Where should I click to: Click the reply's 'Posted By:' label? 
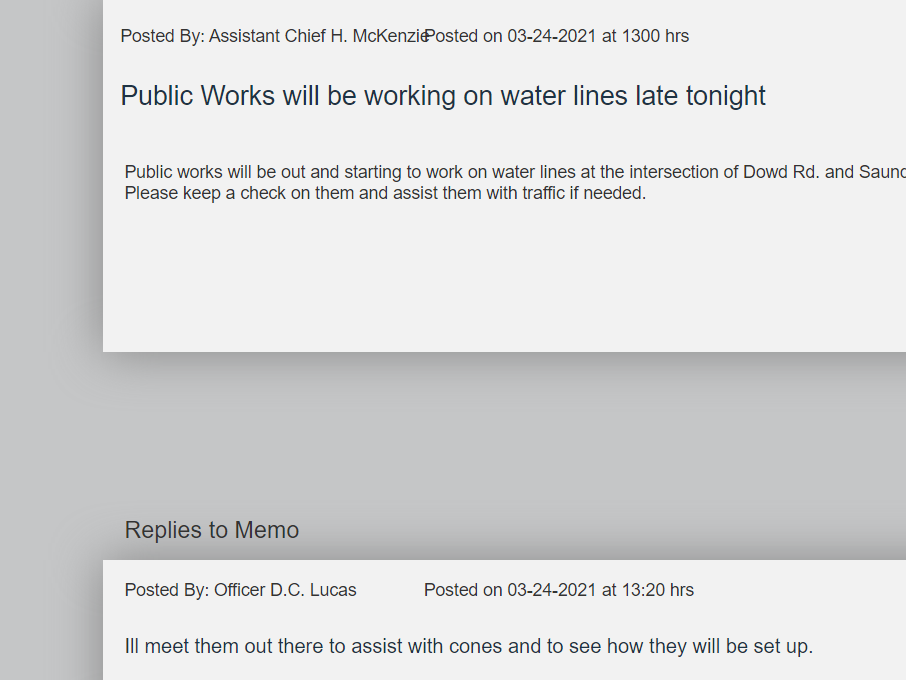pos(166,590)
